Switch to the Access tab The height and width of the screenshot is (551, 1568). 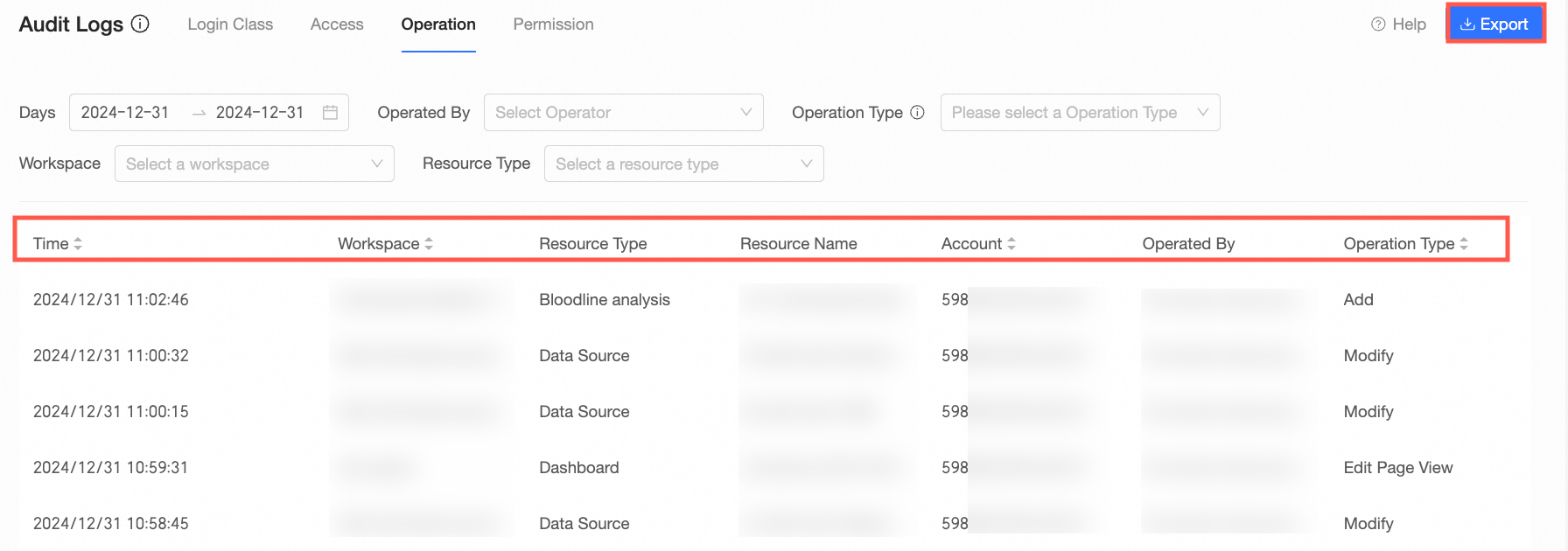(337, 24)
